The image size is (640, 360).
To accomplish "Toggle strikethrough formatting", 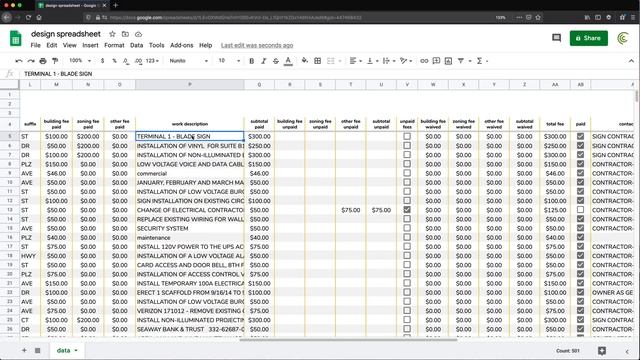I will [x=276, y=61].
